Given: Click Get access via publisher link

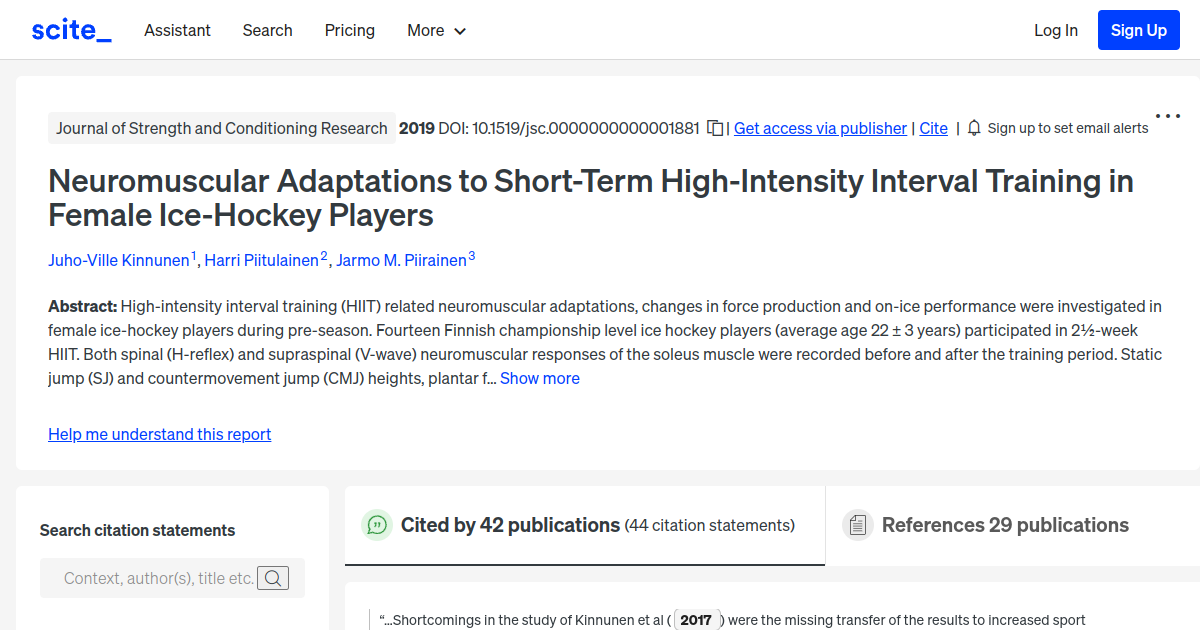Looking at the screenshot, I should (x=820, y=128).
